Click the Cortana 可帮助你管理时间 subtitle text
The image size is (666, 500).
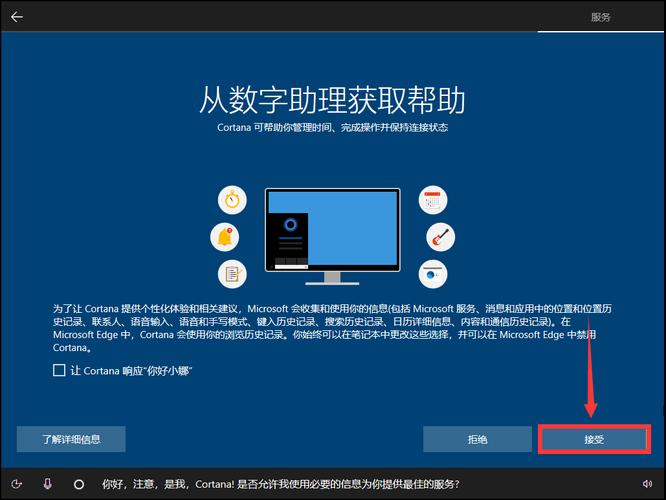point(333,127)
